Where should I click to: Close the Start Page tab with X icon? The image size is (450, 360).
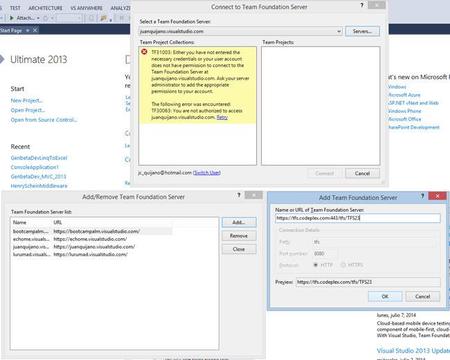(35, 30)
